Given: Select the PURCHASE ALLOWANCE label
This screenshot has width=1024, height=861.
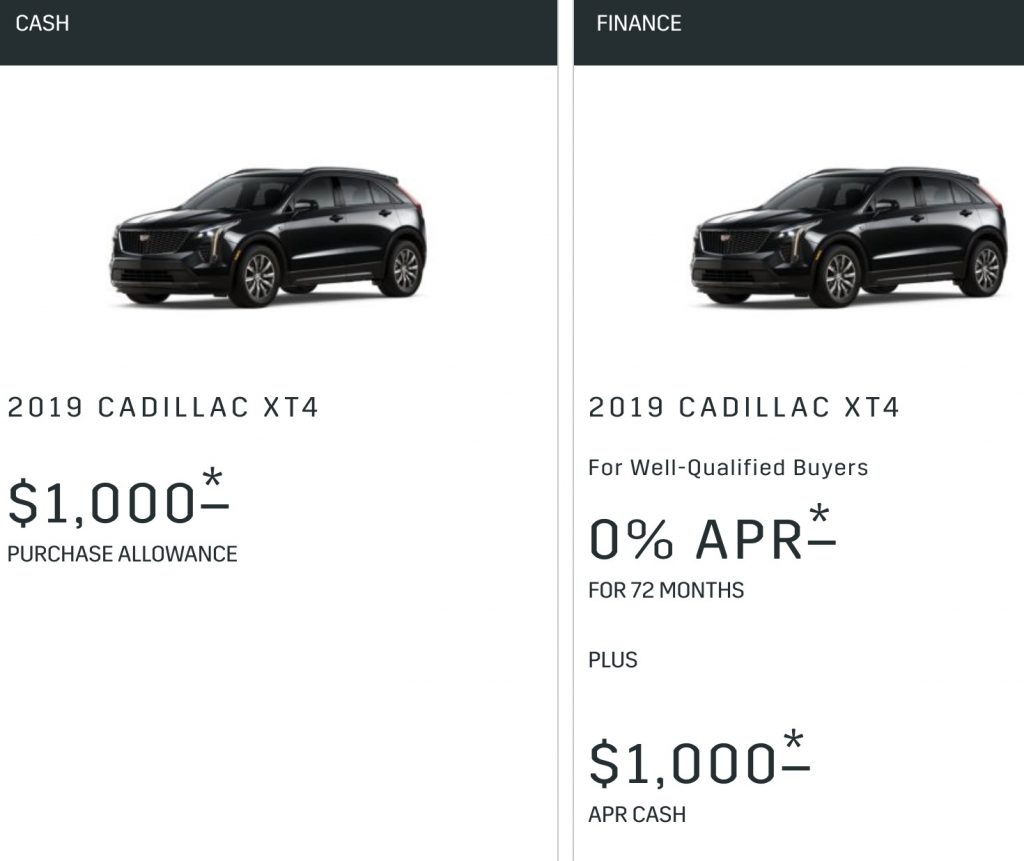Looking at the screenshot, I should pos(122,554).
